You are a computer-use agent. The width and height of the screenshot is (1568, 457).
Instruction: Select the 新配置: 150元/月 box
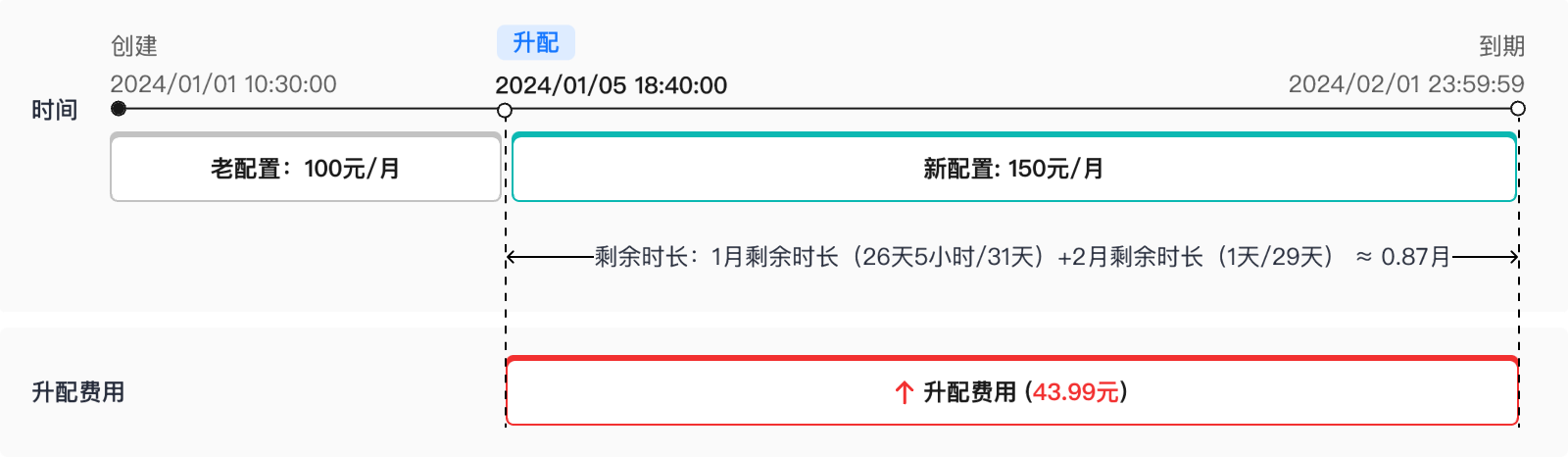point(1014,167)
